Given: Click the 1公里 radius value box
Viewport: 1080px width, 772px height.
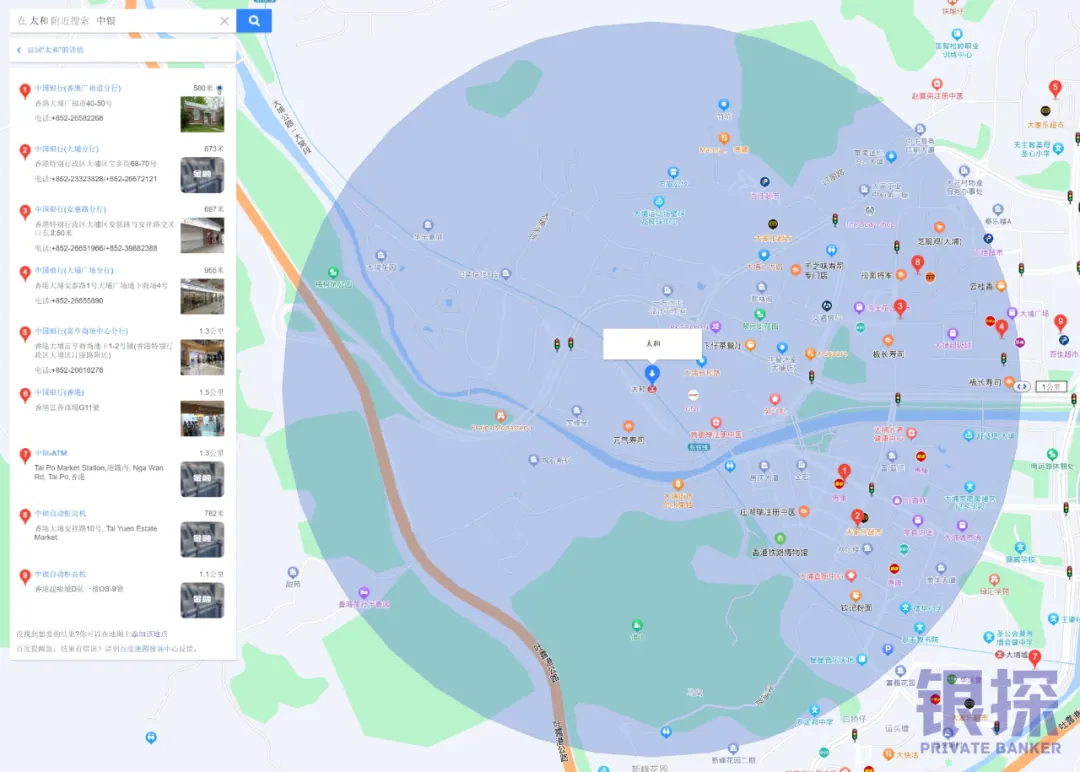Looking at the screenshot, I should point(1050,386).
